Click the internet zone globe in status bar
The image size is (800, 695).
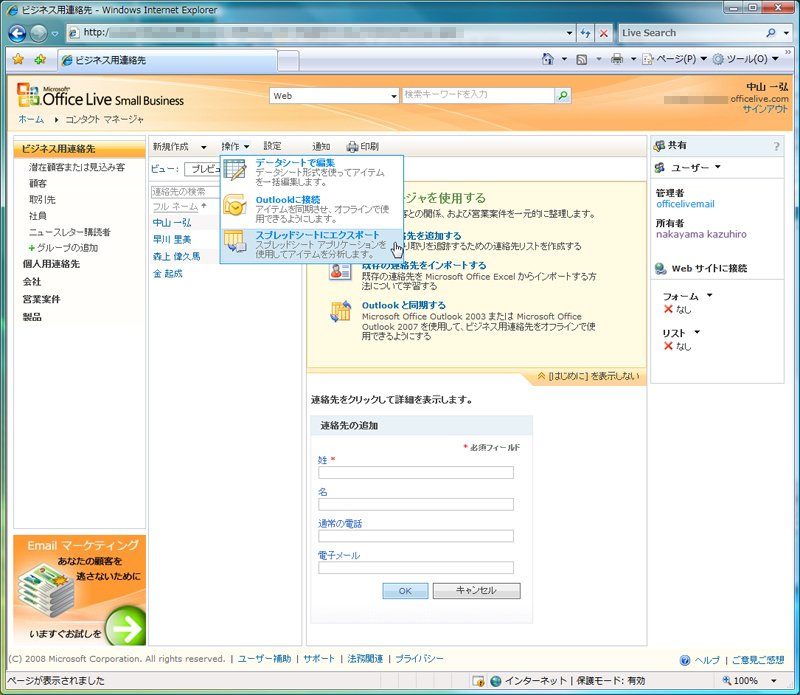click(x=495, y=681)
